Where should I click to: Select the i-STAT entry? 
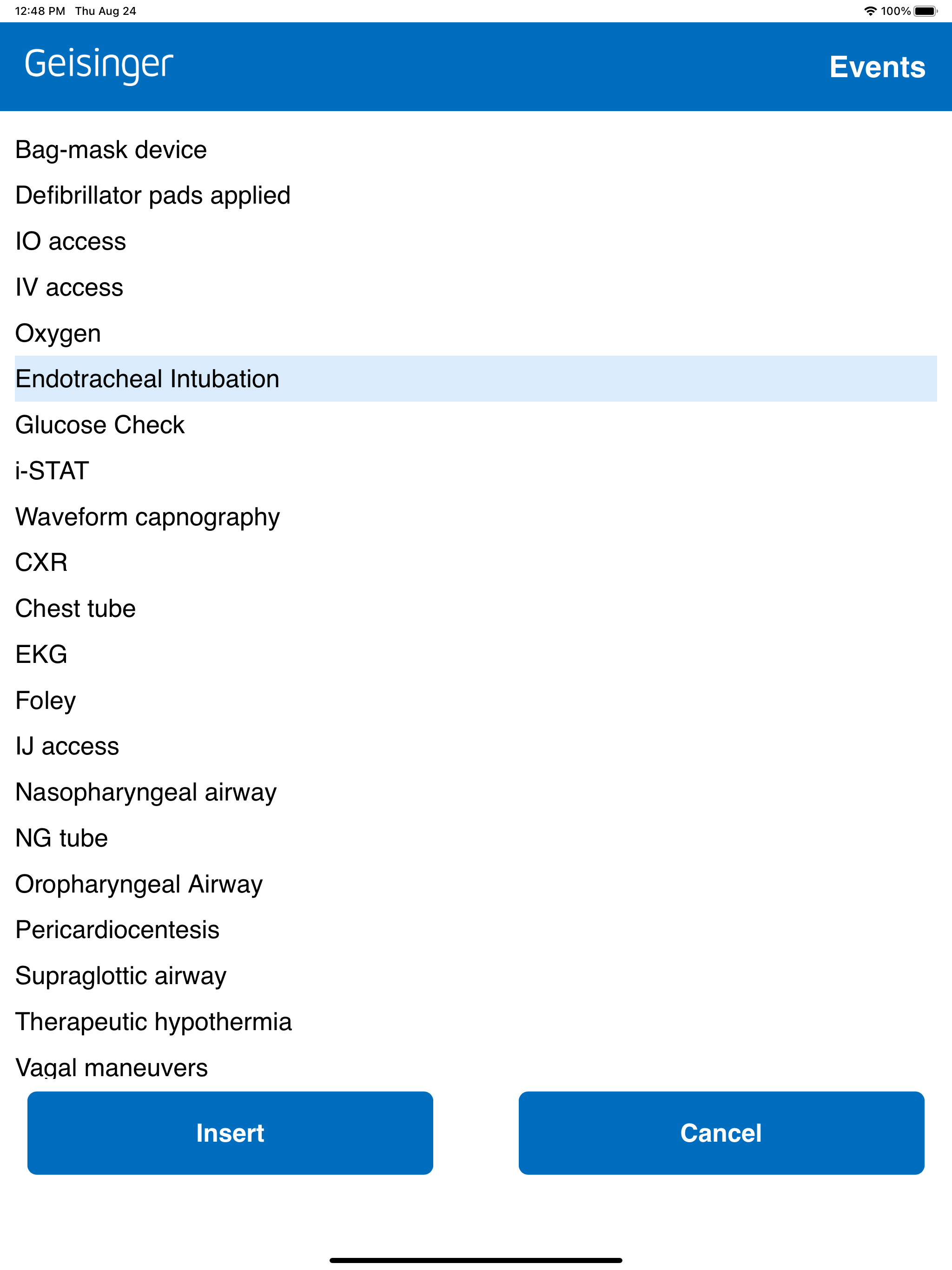point(476,471)
